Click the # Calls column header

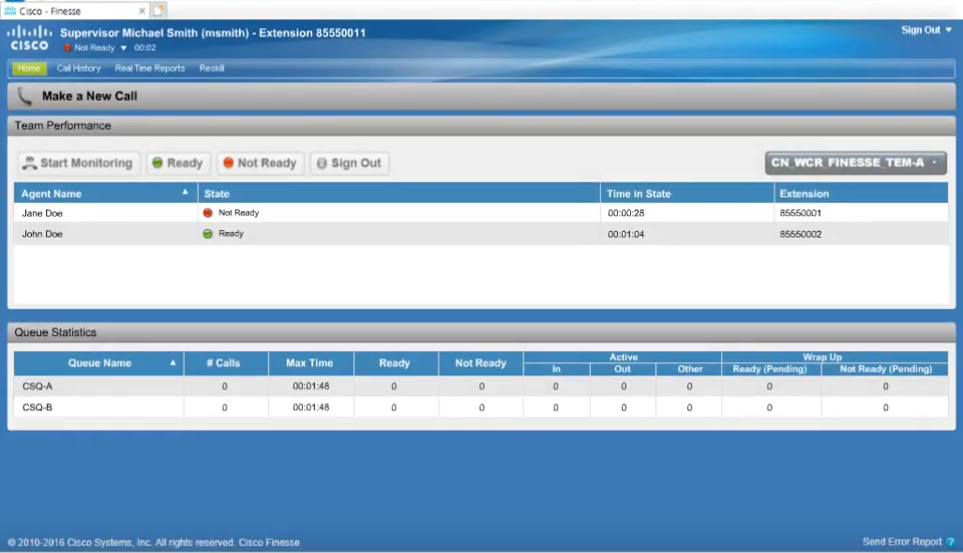click(x=226, y=363)
